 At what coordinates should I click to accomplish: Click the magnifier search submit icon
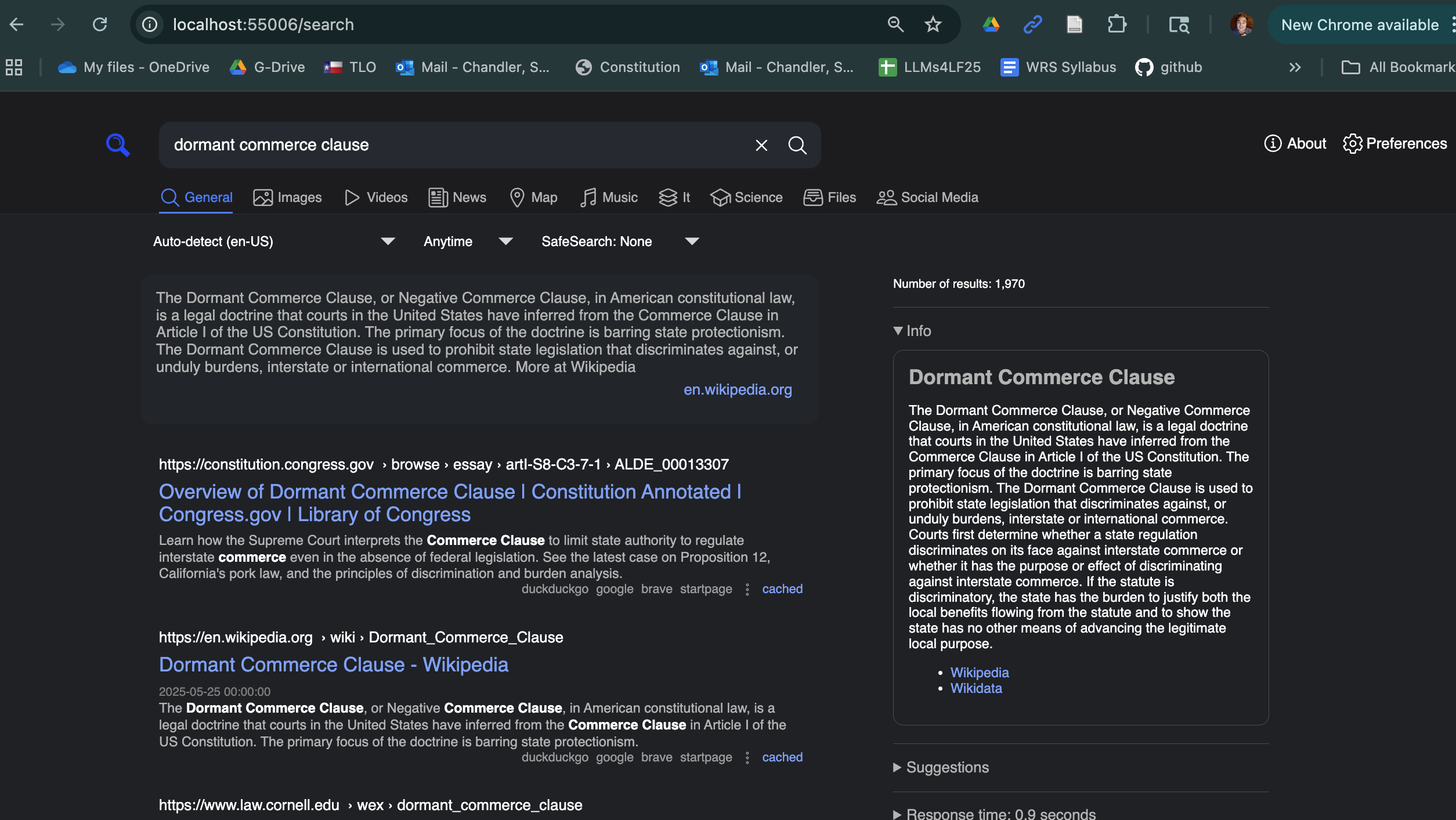tap(797, 145)
